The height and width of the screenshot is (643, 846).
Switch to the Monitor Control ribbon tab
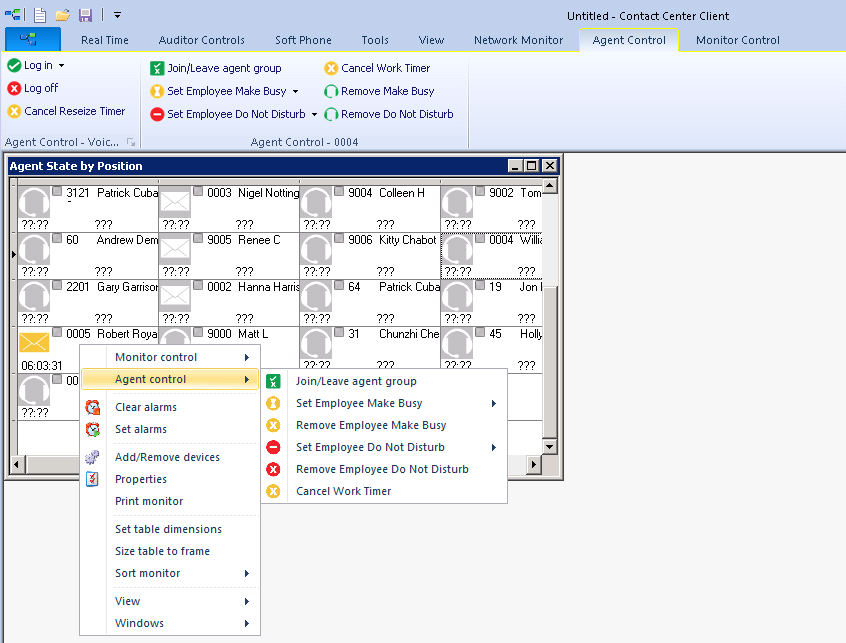point(737,40)
